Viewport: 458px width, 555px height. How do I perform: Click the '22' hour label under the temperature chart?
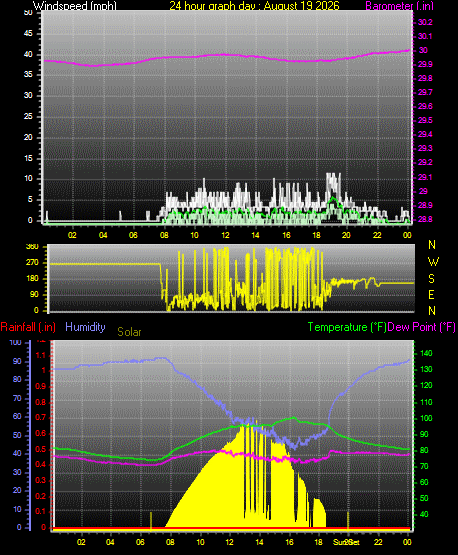pyautogui.click(x=378, y=542)
